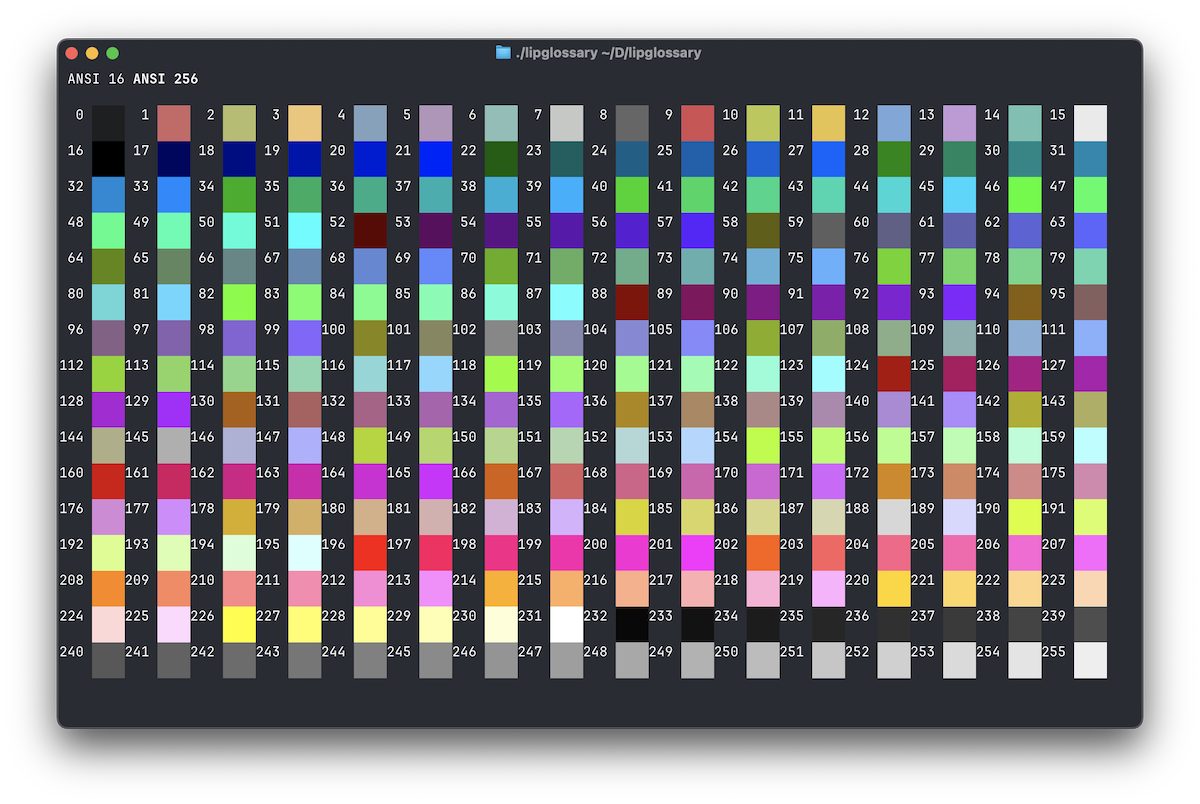This screenshot has height=804, width=1200.
Task: Click the orange swatch numbered 208
Action: click(108, 588)
